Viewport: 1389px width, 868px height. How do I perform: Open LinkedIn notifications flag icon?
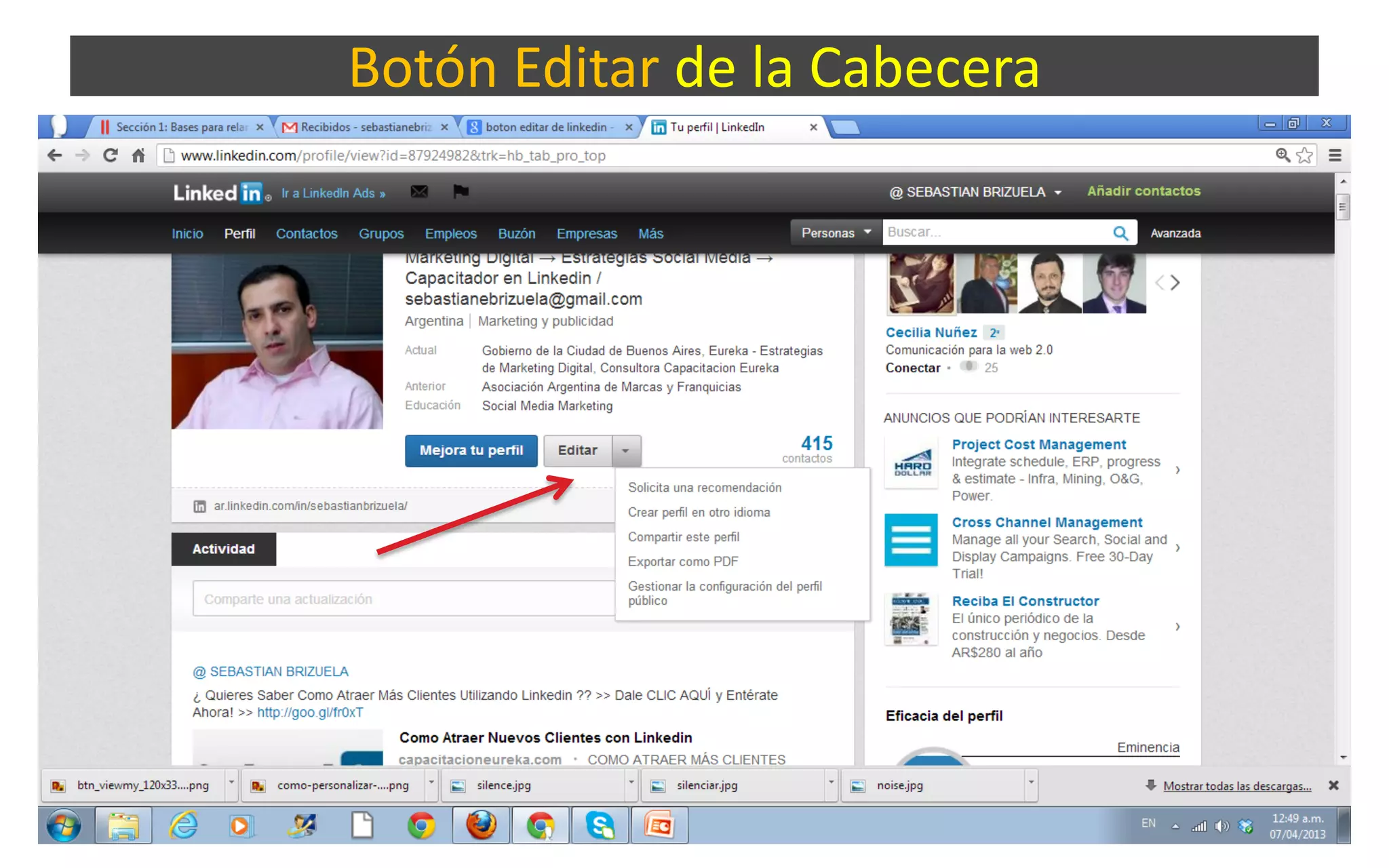[x=461, y=192]
